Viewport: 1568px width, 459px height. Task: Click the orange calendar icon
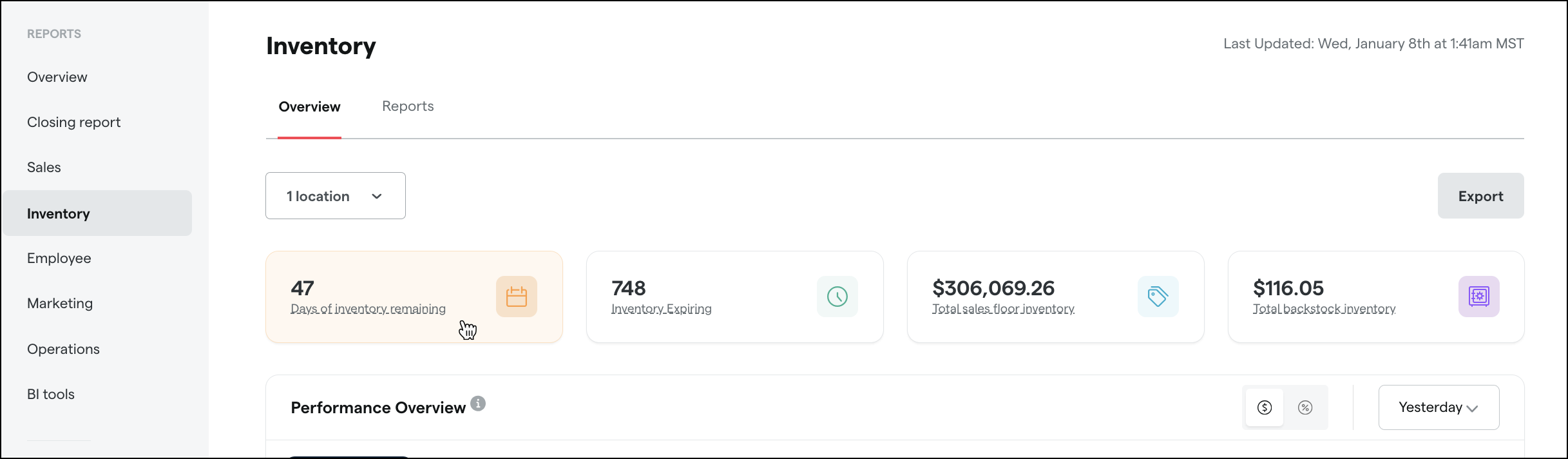516,297
